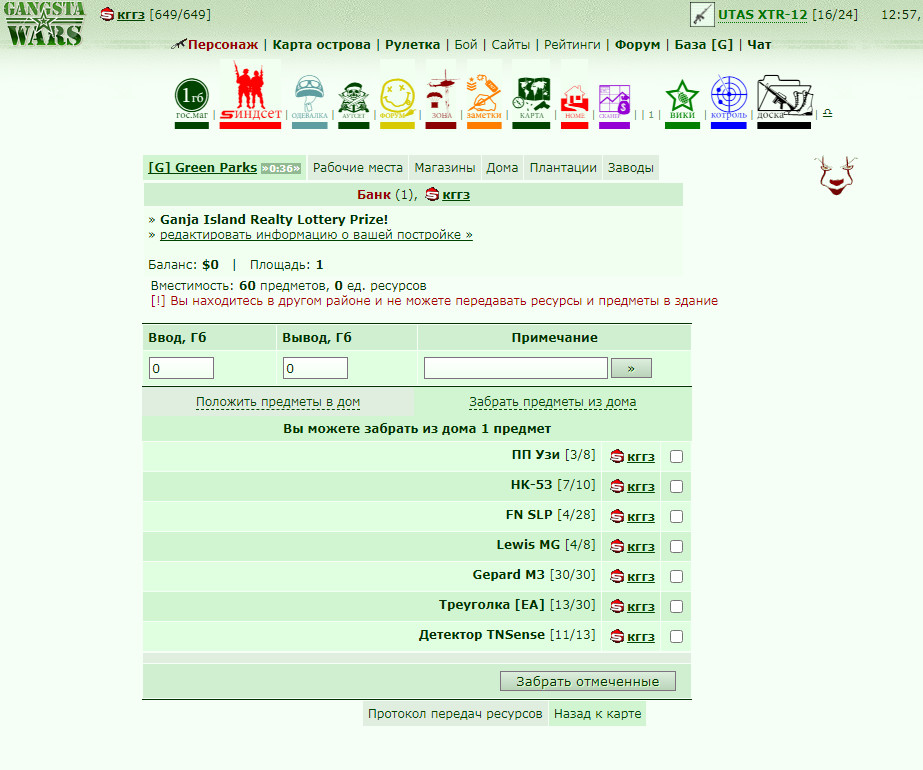The height and width of the screenshot is (770, 923).
Task: Check the Lewis MG item checkbox
Action: [x=676, y=547]
